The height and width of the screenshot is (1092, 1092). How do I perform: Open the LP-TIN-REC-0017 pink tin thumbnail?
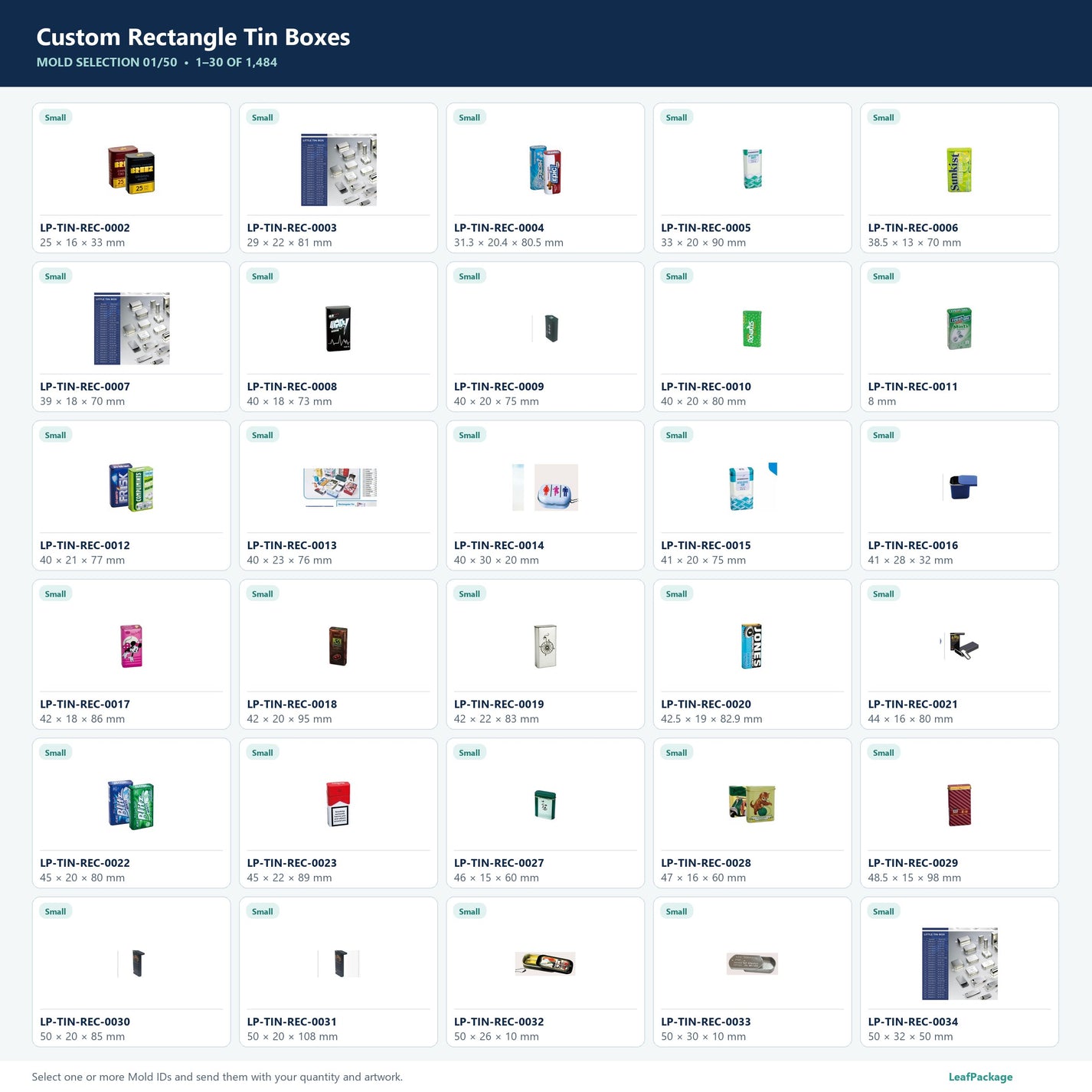click(x=131, y=646)
